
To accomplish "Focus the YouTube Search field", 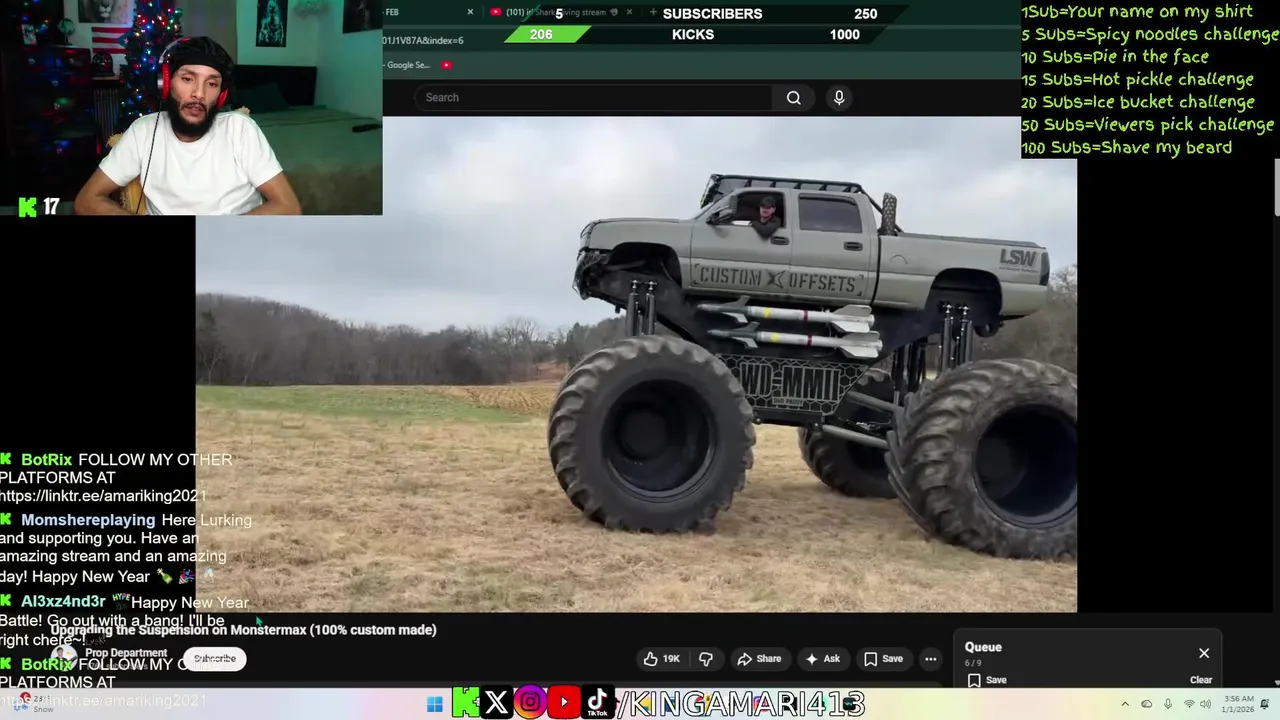I will 594,97.
